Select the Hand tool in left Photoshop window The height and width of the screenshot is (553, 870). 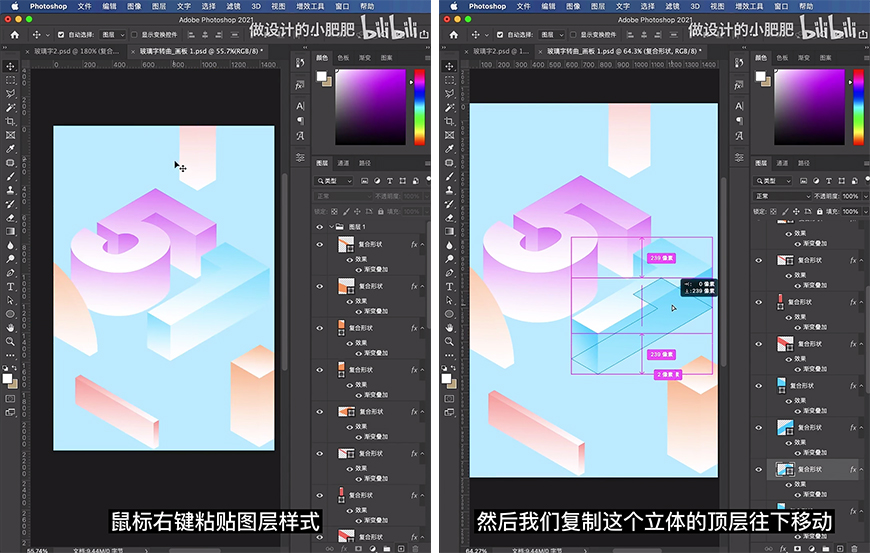10,327
